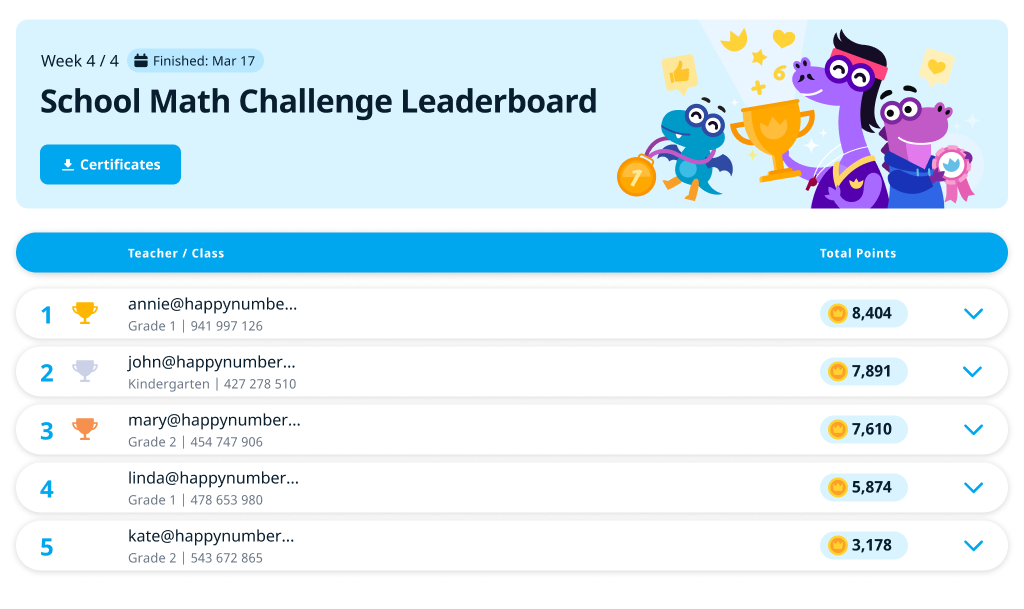This screenshot has height=609, width=1024.
Task: Click the Total Points column header
Action: pos(858,253)
